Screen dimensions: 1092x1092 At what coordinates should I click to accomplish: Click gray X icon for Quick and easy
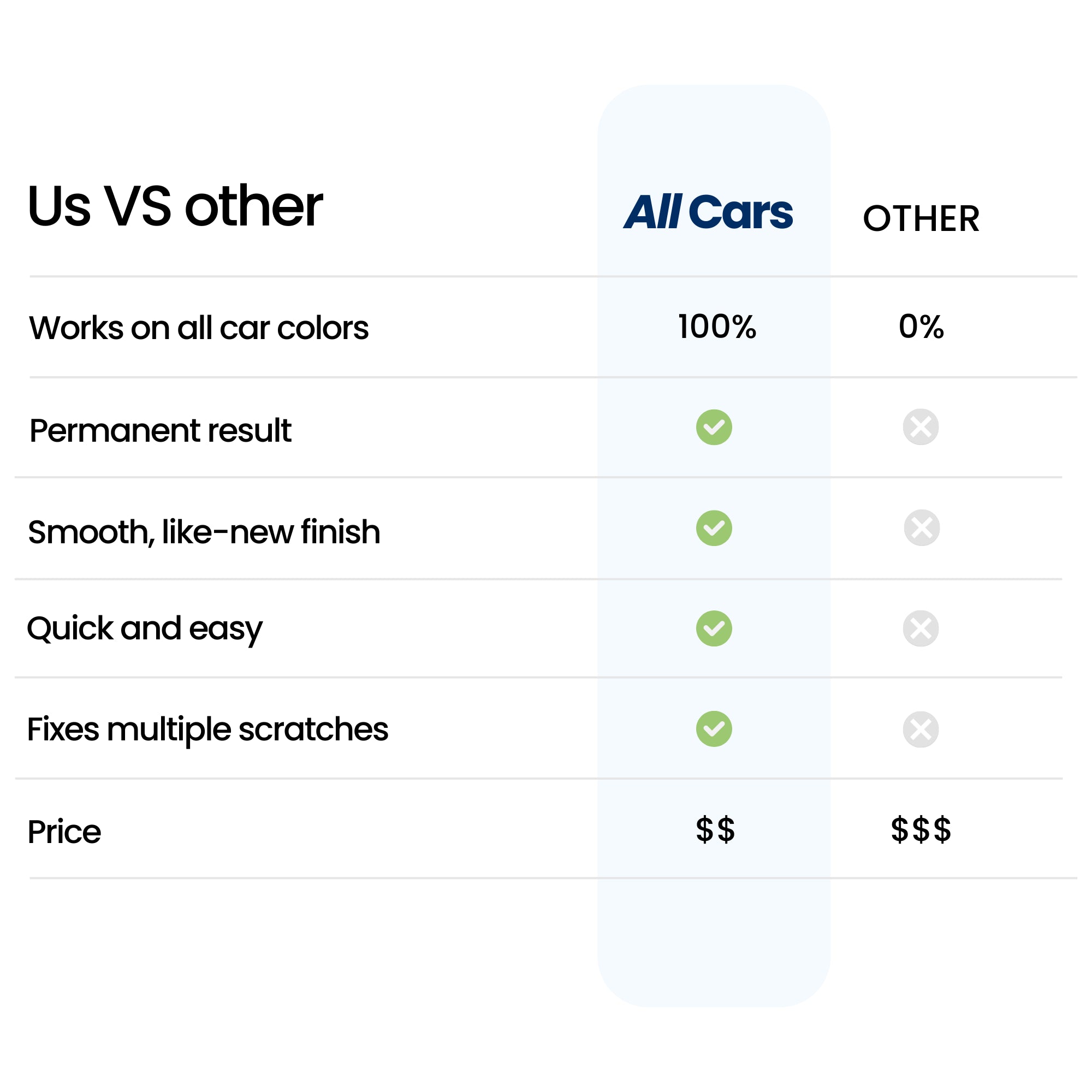921,628
